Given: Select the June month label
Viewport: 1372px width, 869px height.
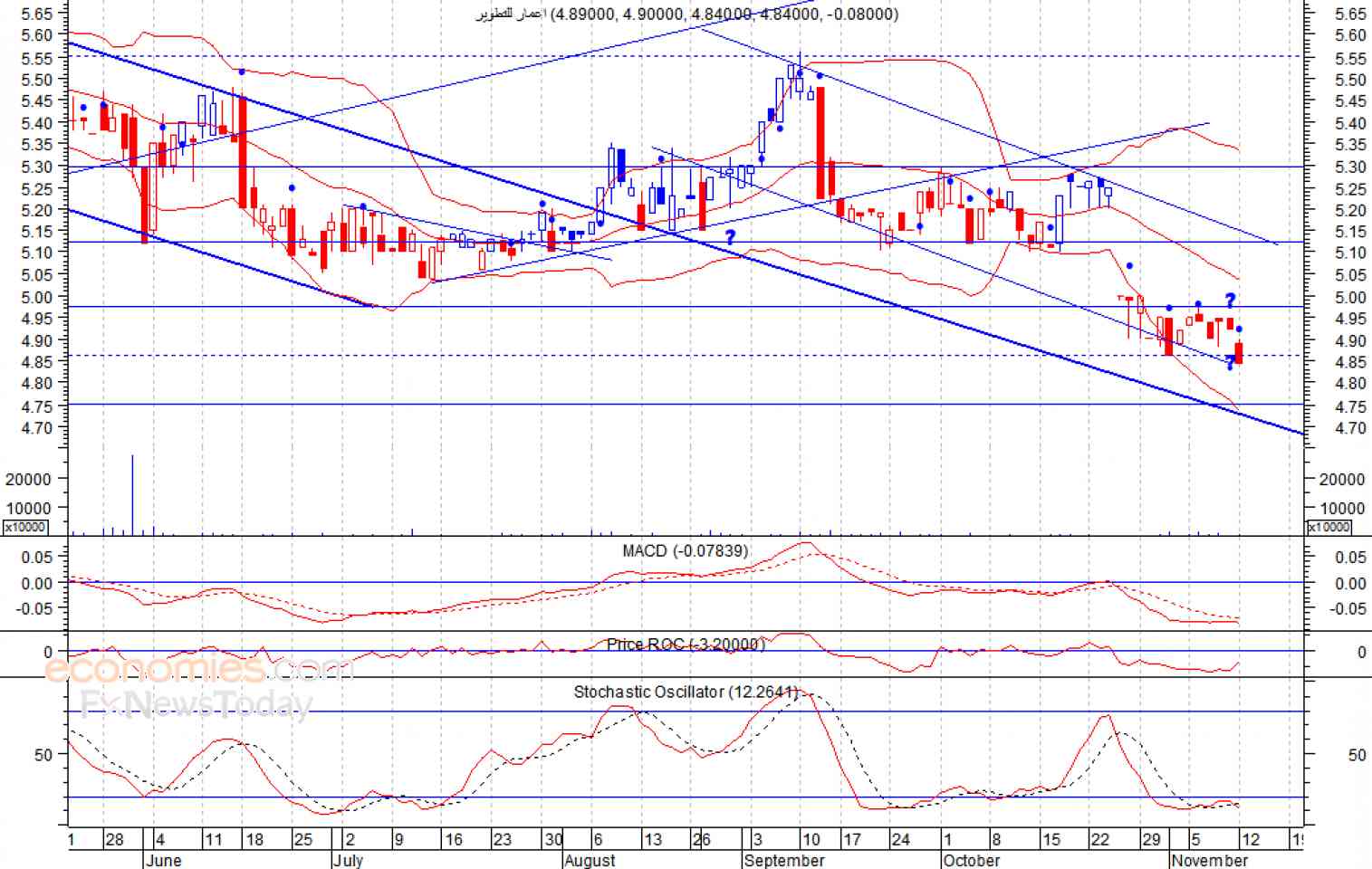Looking at the screenshot, I should pyautogui.click(x=163, y=860).
